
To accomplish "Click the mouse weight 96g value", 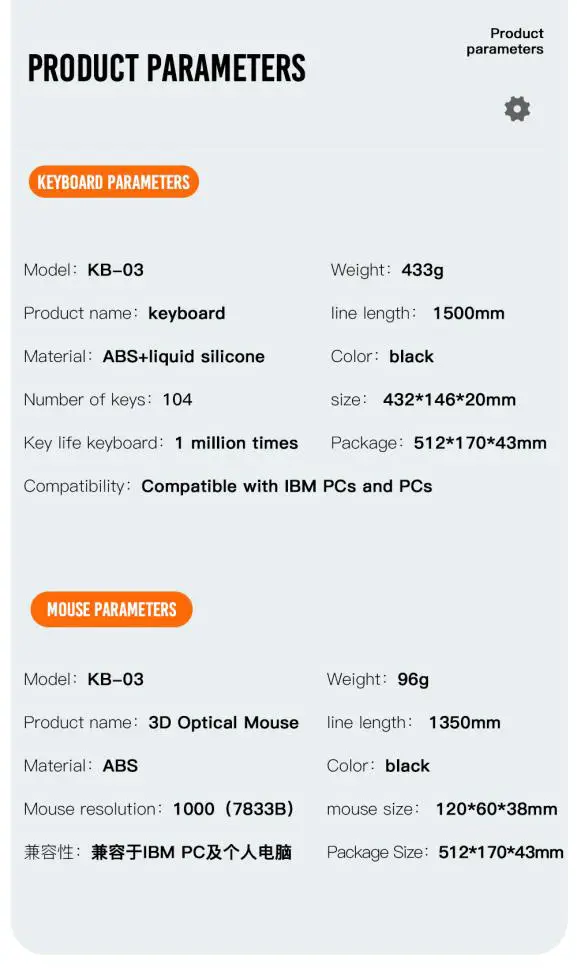I will [x=413, y=680].
